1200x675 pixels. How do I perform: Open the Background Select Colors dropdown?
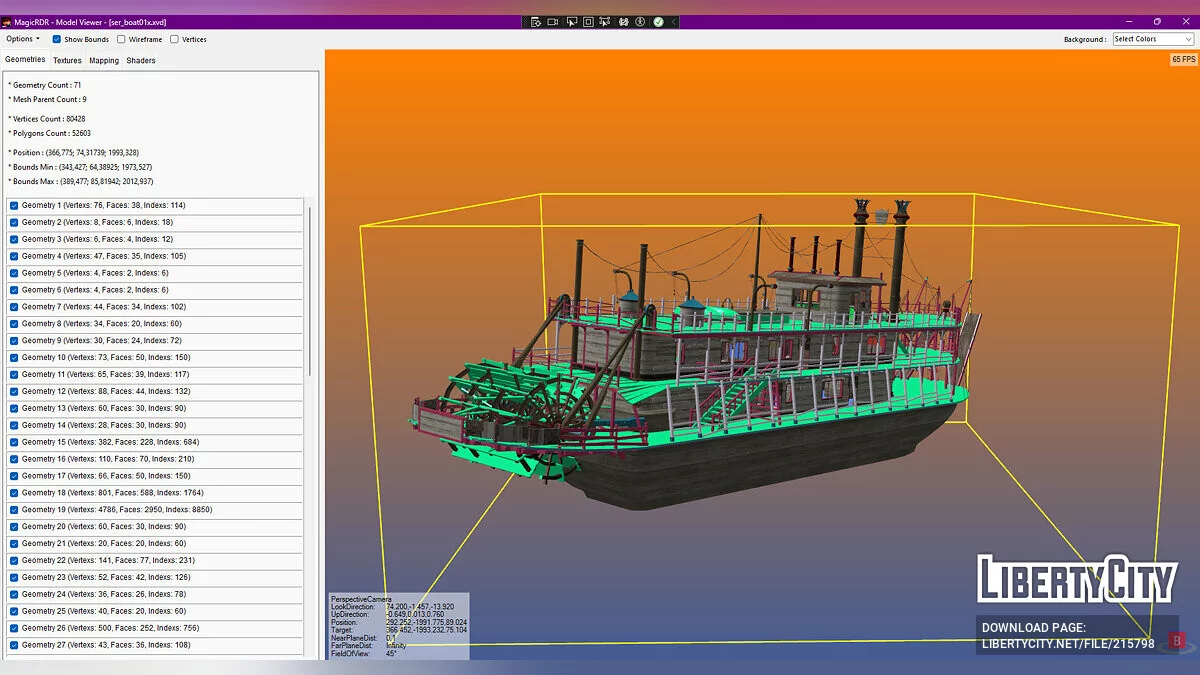click(1153, 39)
